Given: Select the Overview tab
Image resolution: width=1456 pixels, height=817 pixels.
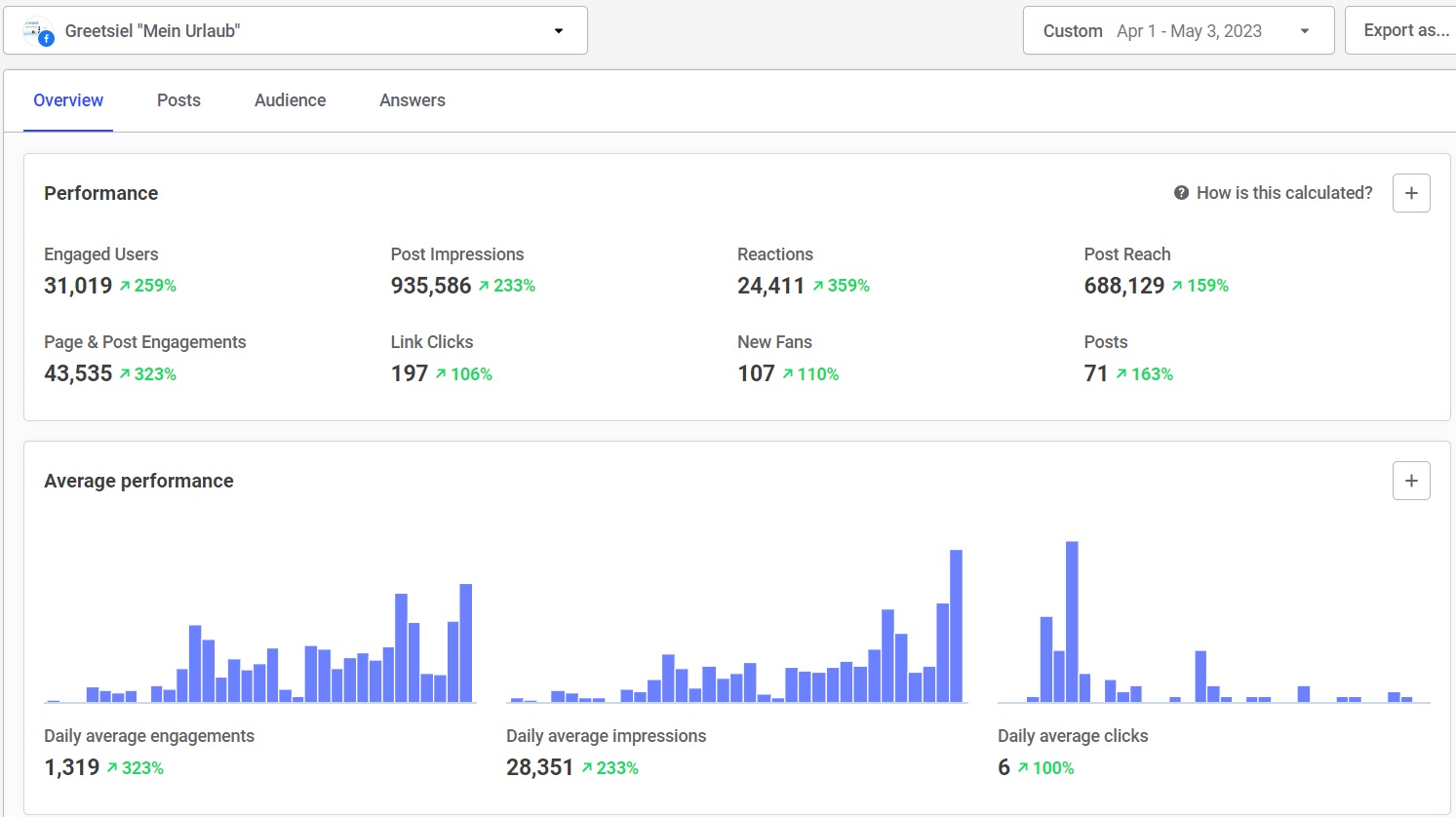Looking at the screenshot, I should click(x=68, y=100).
